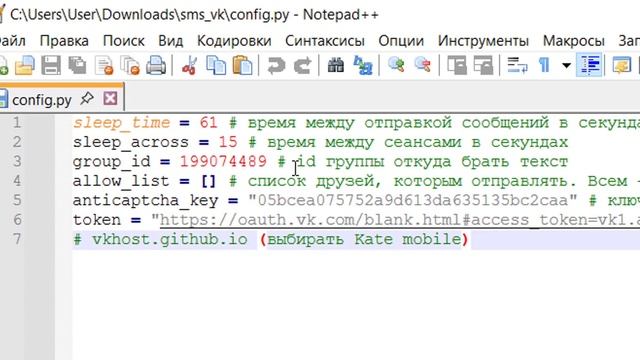Toggle Show All Characters pilcrow icon

(x=544, y=65)
